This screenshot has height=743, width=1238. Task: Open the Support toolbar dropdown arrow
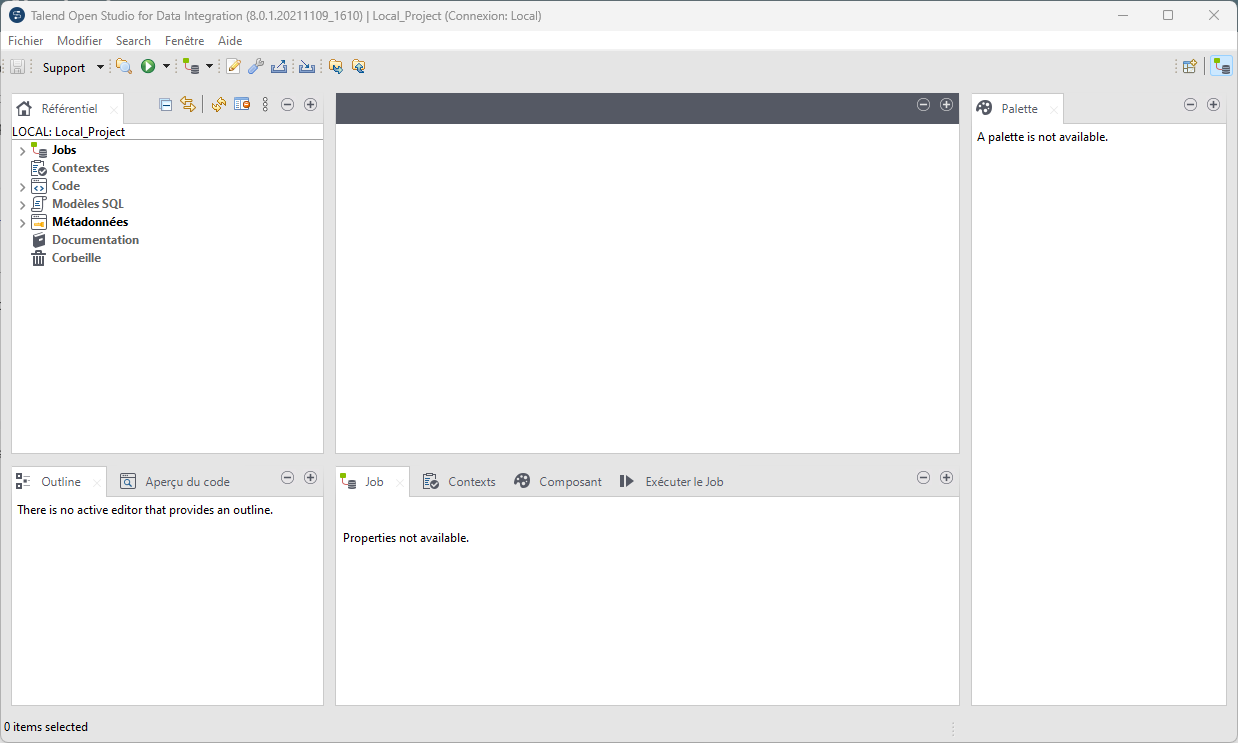(100, 68)
